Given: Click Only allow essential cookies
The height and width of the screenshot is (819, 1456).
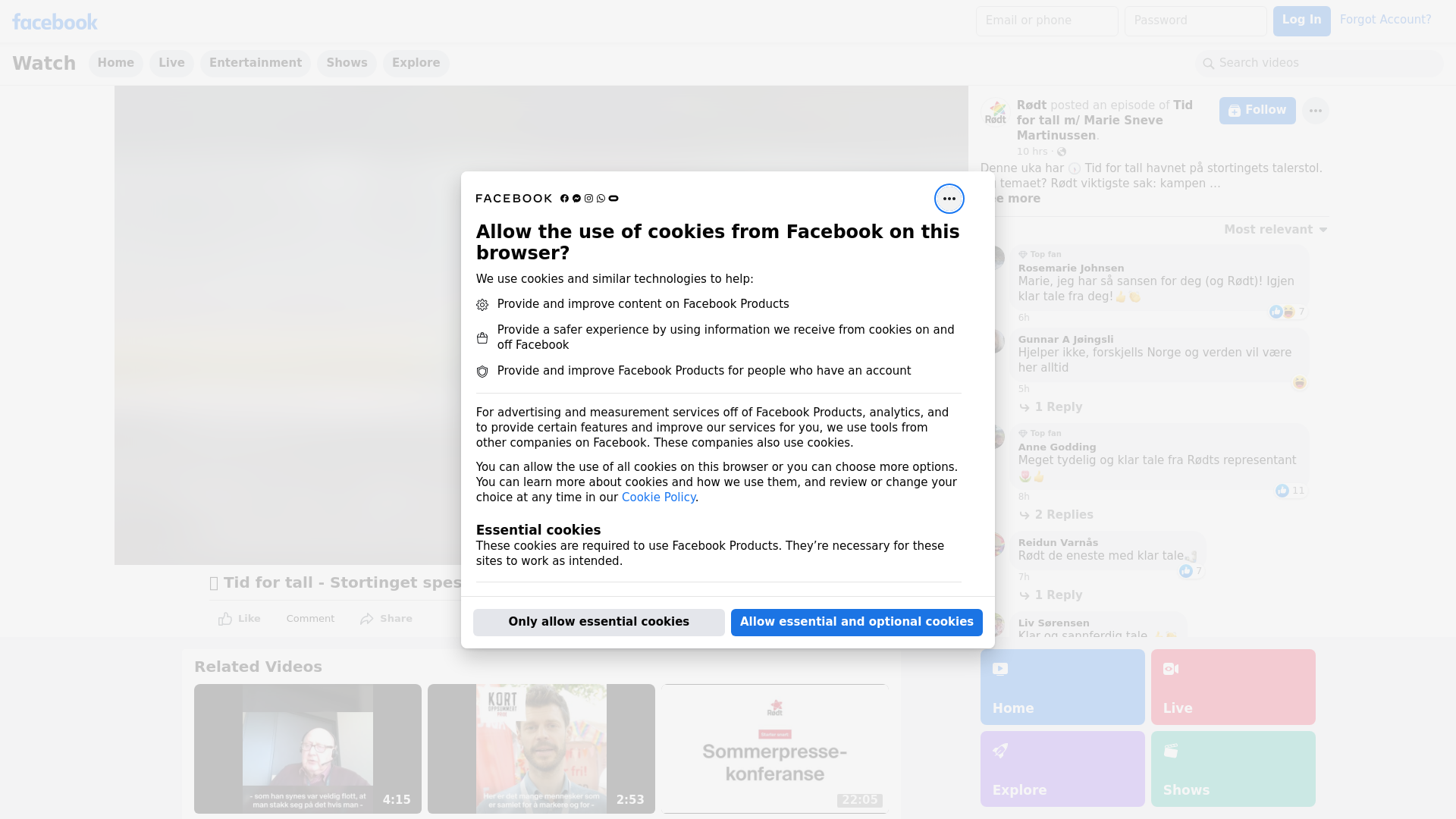Looking at the screenshot, I should (x=598, y=622).
